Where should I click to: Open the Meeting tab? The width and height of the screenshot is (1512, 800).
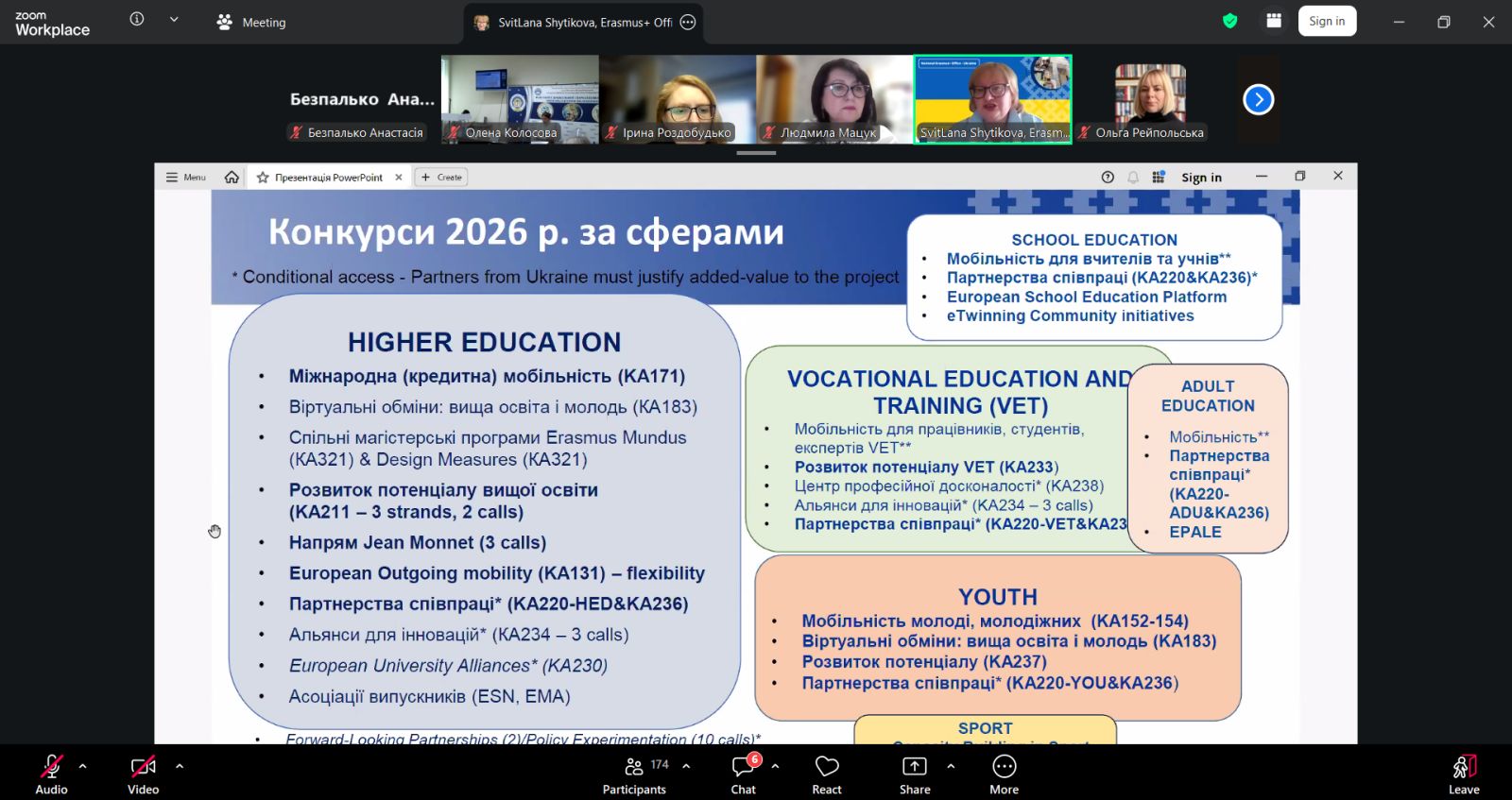coord(251,22)
